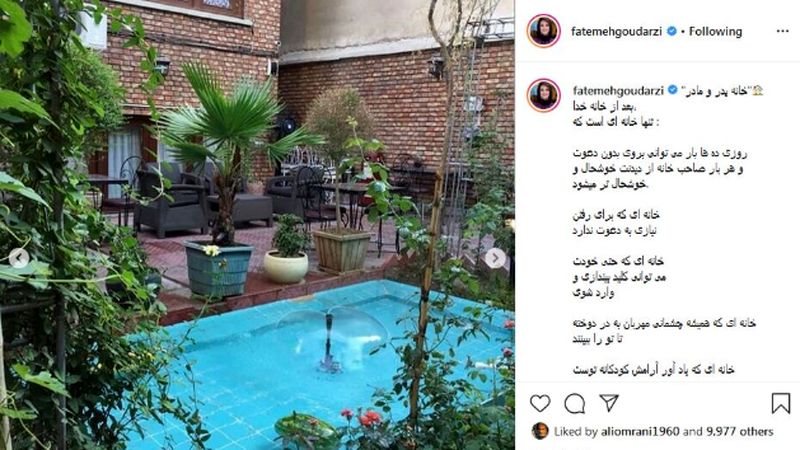Click fatemehgoudarzi username in the header

click(616, 31)
